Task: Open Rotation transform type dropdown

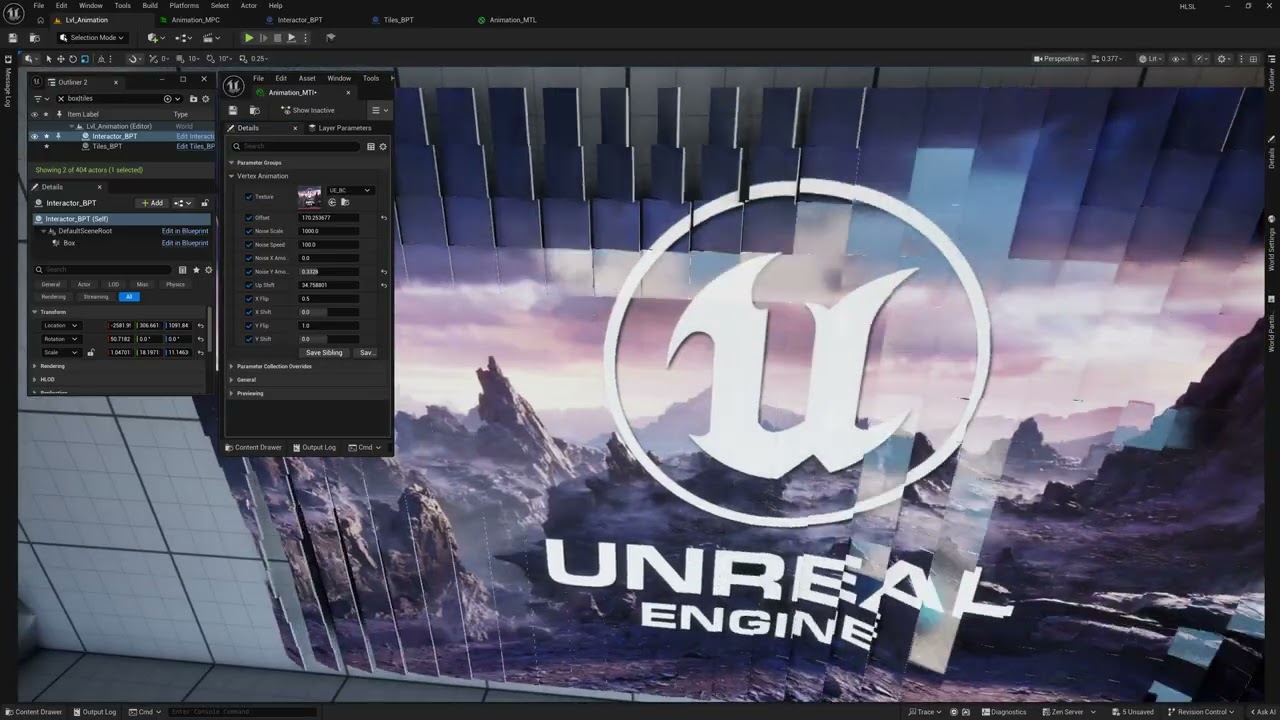Action: [60, 339]
